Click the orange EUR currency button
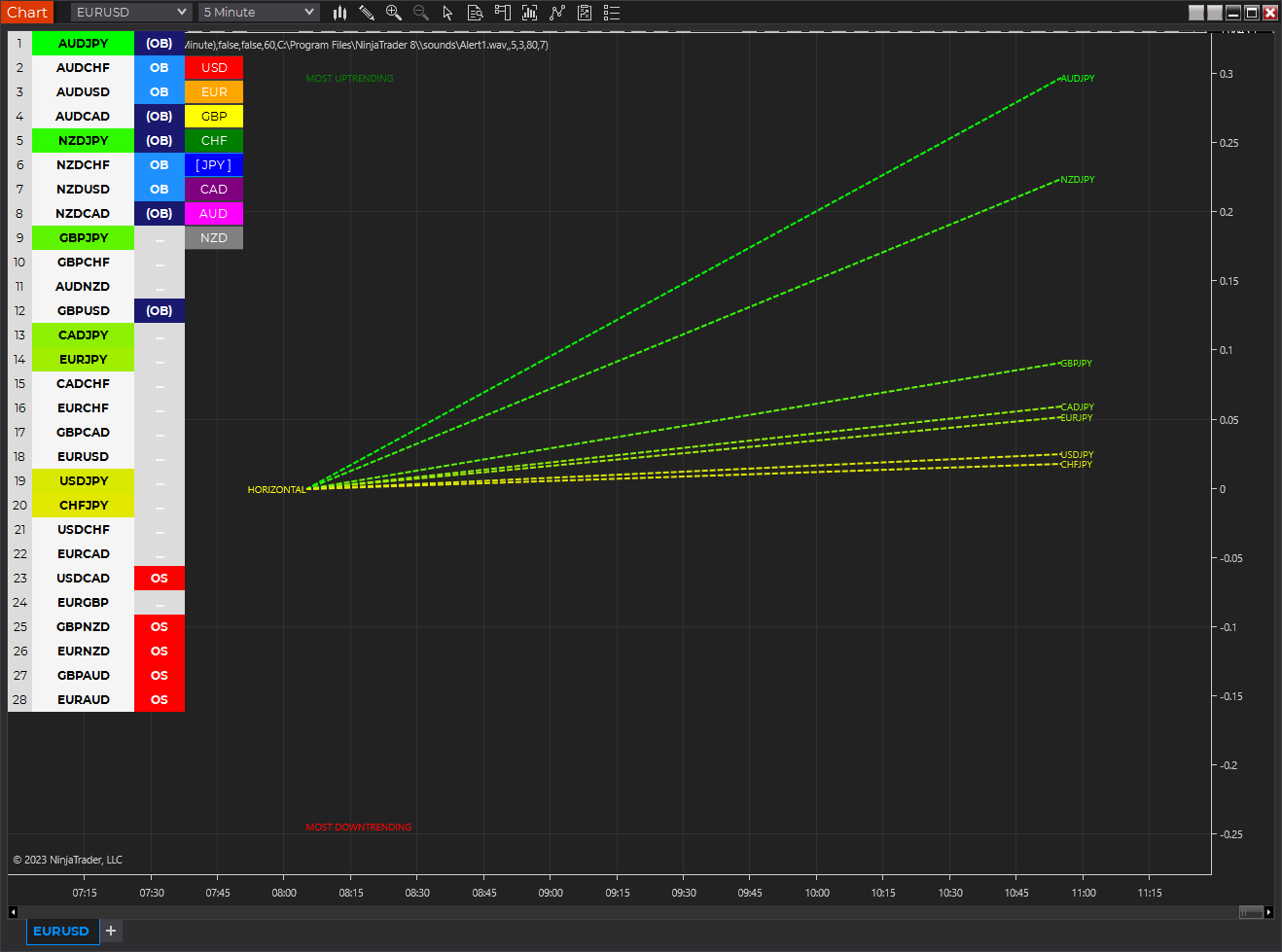This screenshot has width=1282, height=952. click(x=214, y=91)
